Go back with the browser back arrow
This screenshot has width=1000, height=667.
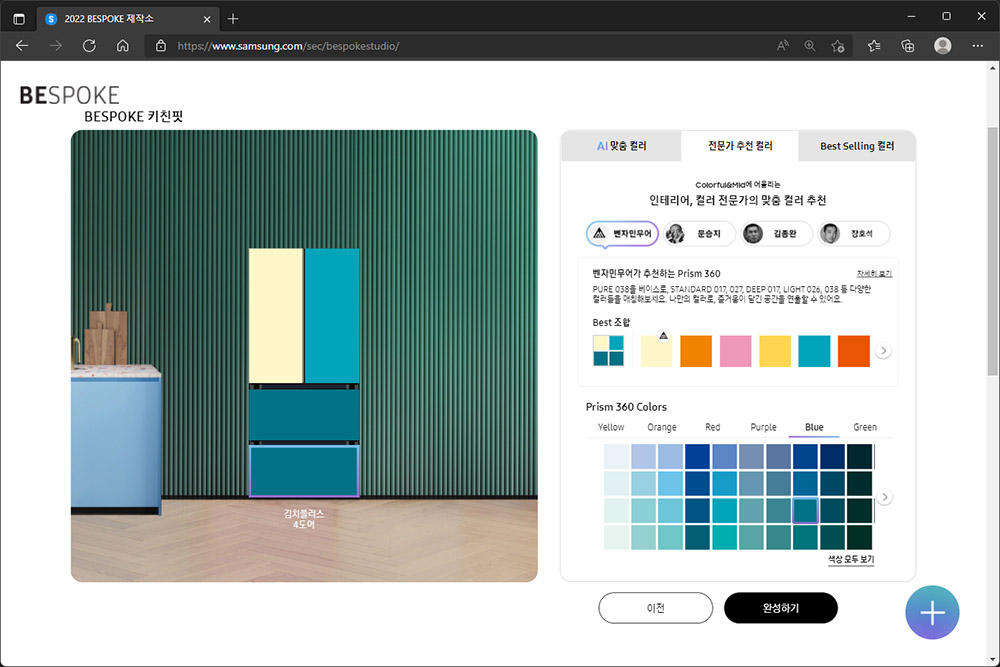tap(22, 46)
